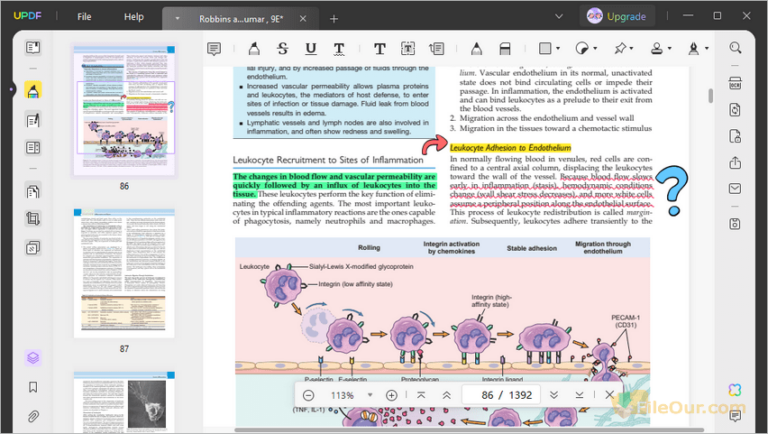Select the highlighter tool in toolbar
This screenshot has height=434, width=768.
click(x=254, y=48)
